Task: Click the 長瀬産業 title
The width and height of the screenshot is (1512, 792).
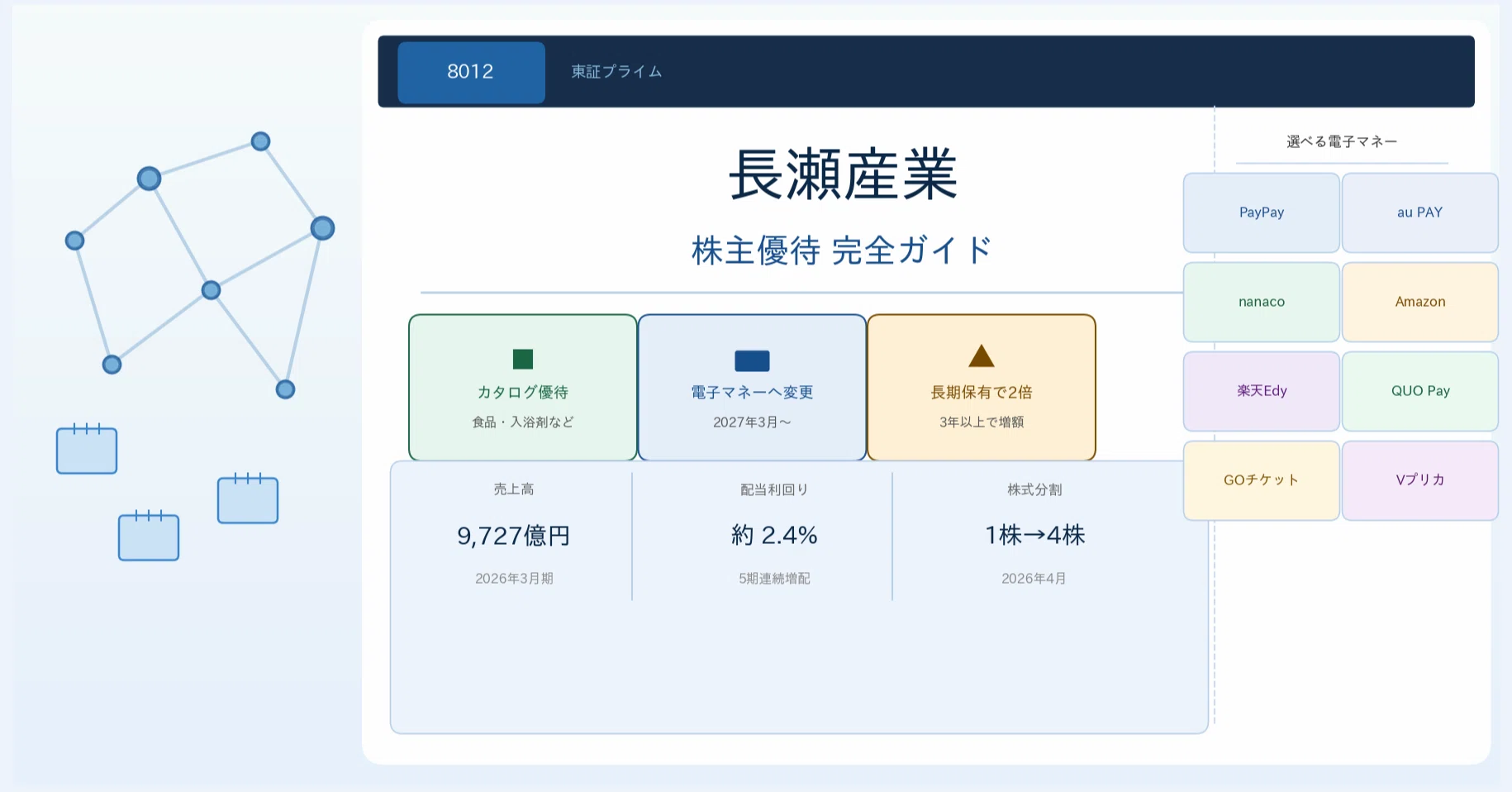Action: point(843,174)
